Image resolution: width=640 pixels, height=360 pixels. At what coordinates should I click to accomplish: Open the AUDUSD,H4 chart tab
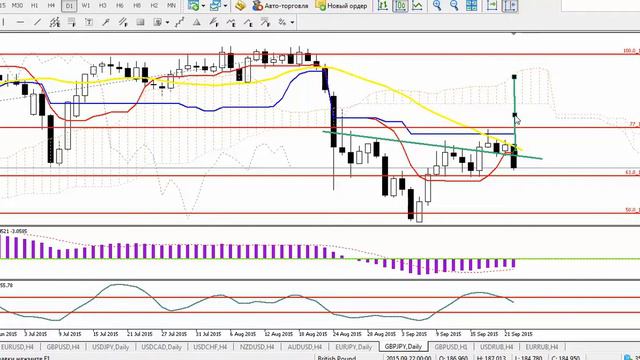(305, 347)
